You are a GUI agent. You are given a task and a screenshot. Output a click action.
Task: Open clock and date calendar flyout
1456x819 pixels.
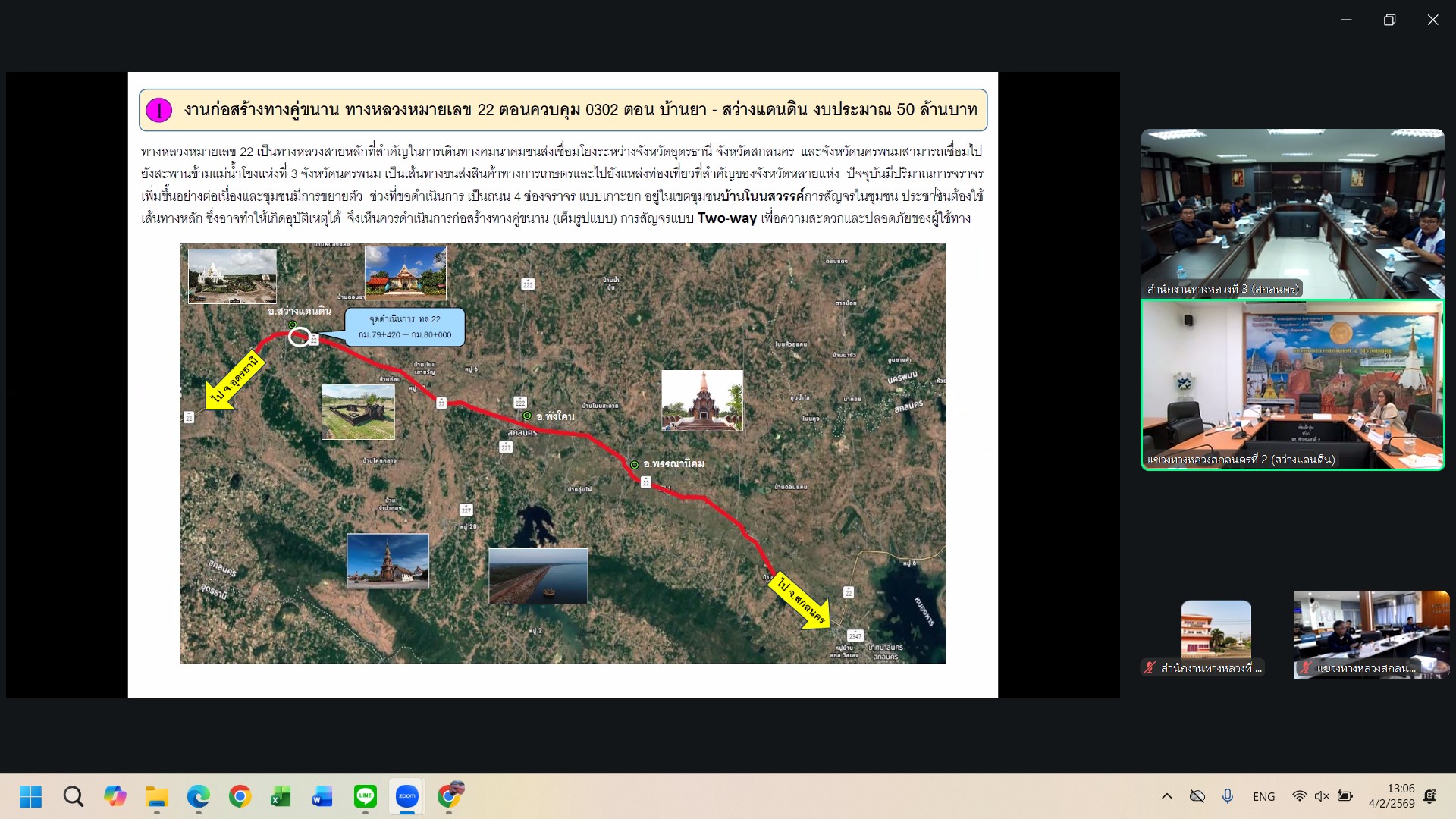point(1392,796)
